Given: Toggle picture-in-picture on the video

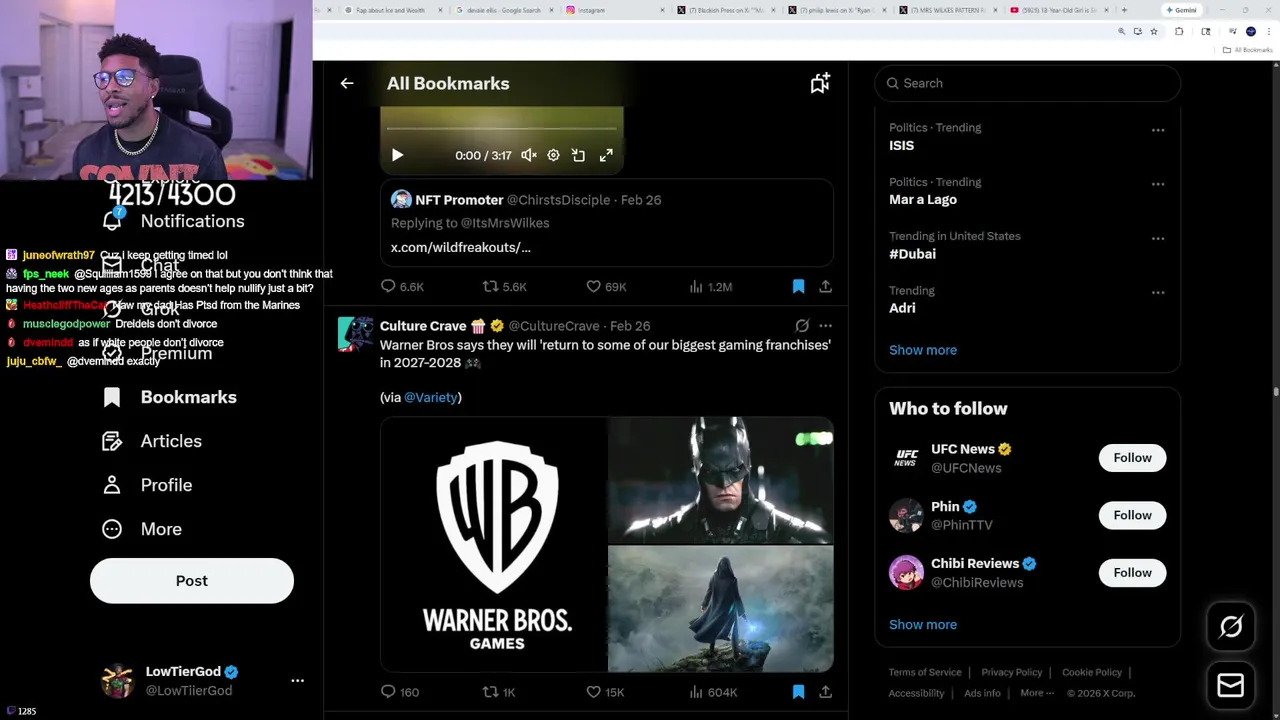Looking at the screenshot, I should pos(578,156).
